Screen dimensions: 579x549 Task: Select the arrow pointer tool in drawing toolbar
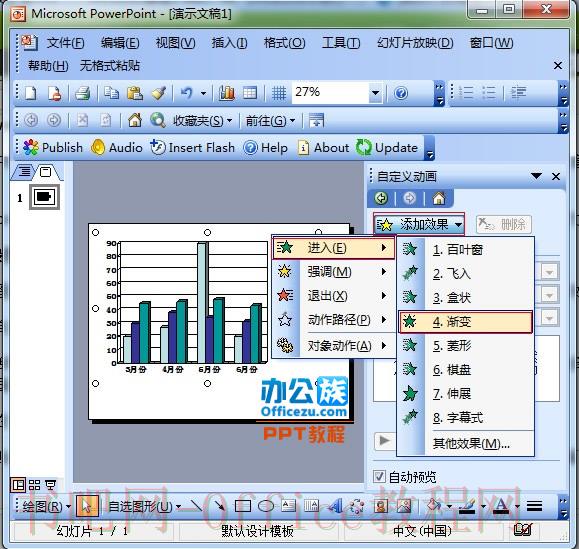(x=87, y=506)
